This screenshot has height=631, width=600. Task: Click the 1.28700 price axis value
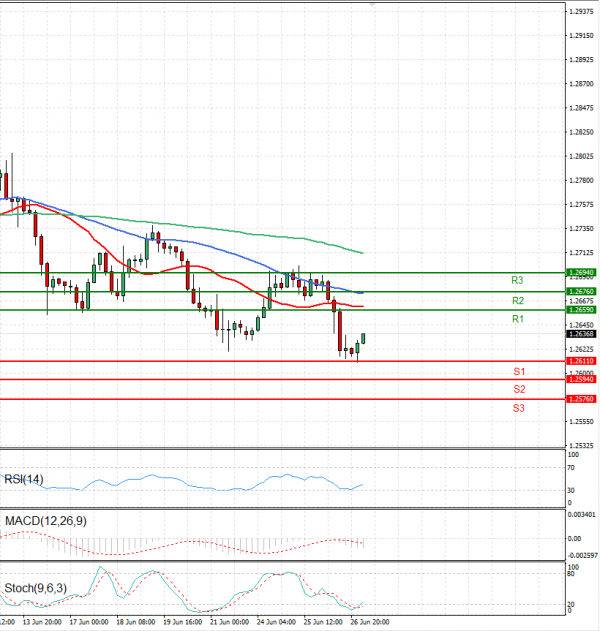(581, 84)
